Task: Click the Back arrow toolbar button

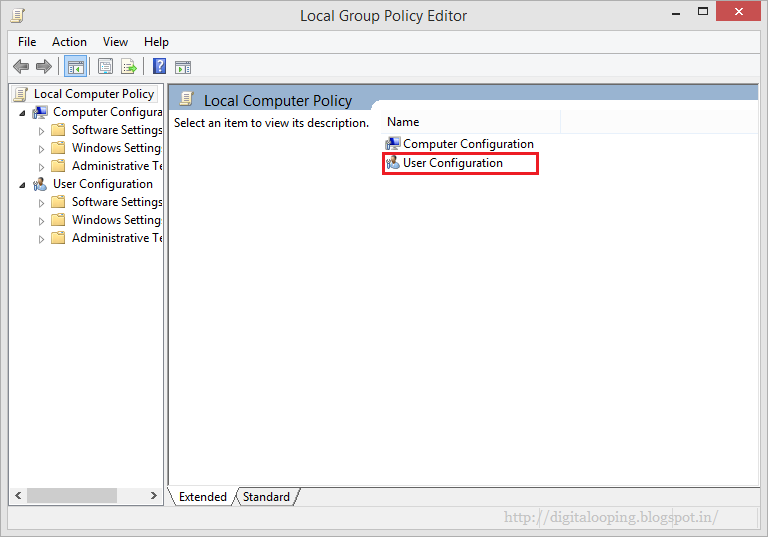Action: (x=21, y=66)
